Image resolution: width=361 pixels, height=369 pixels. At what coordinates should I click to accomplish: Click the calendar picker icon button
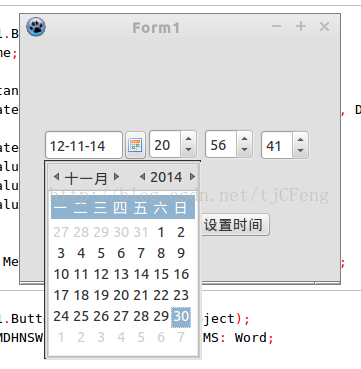pyautogui.click(x=135, y=145)
